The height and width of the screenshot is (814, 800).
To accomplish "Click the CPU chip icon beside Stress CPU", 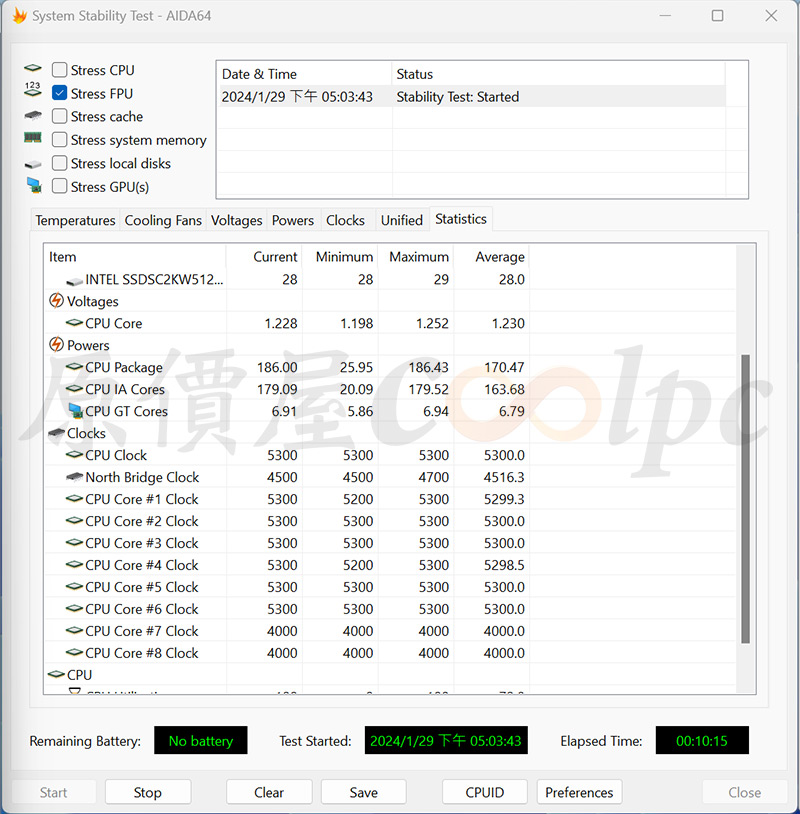I will point(33,69).
